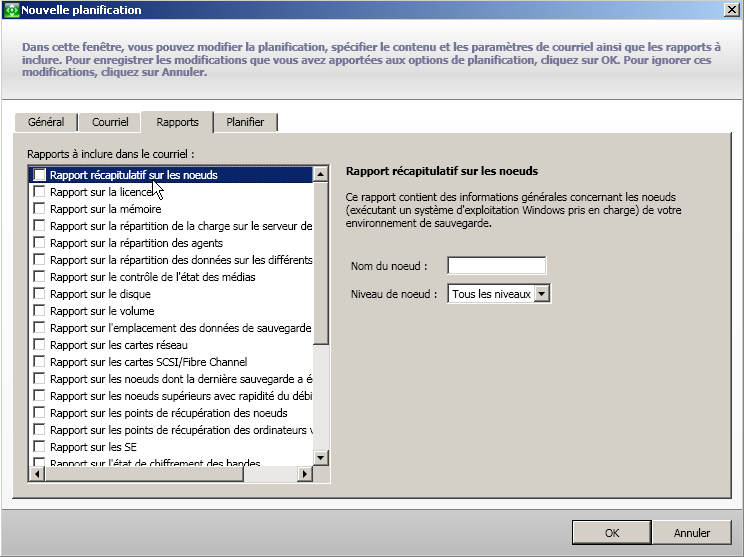The width and height of the screenshot is (744, 557).
Task: Check Rapport récapitulatif sur les noeuds
Action: tap(39, 175)
